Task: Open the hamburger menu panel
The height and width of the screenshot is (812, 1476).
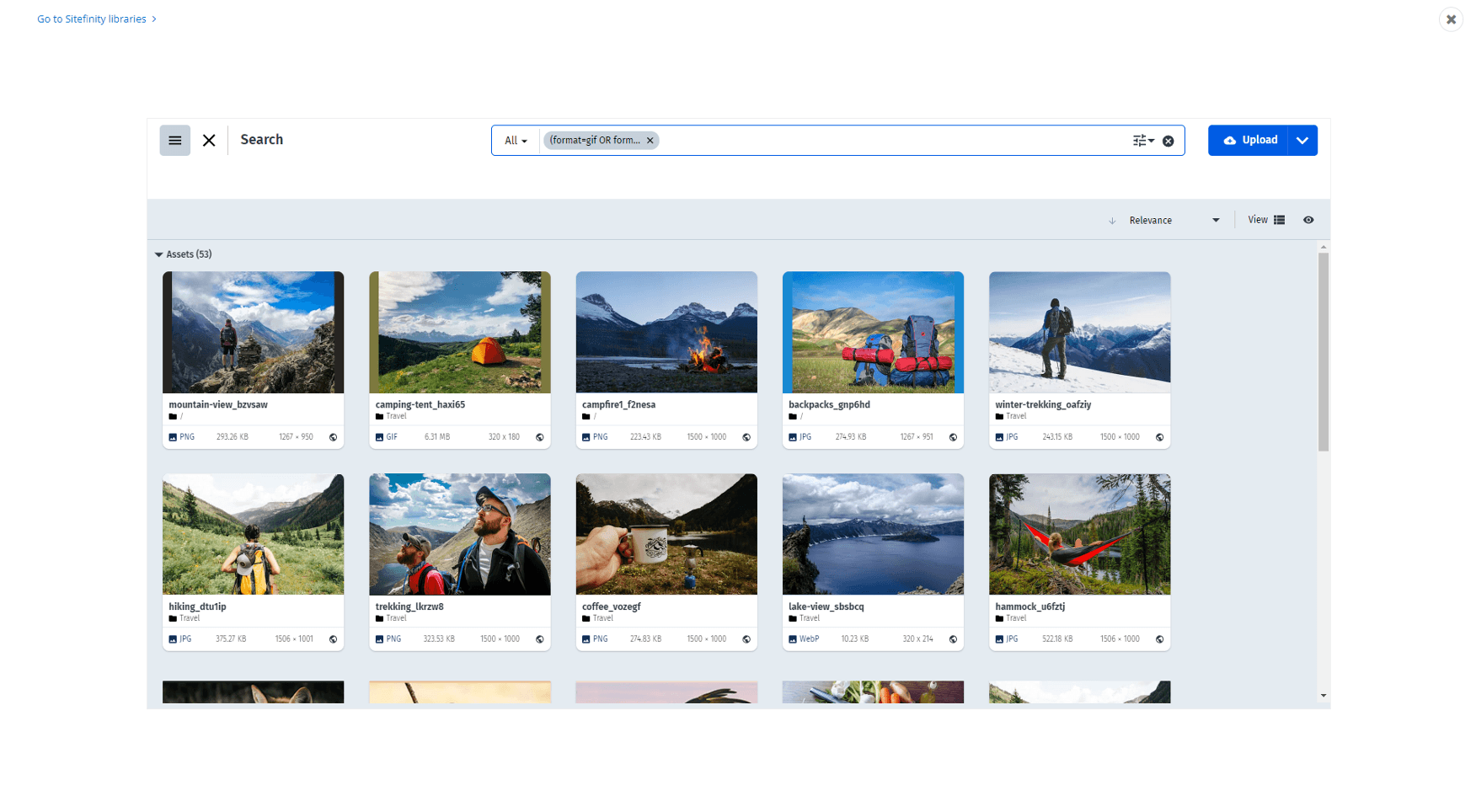Action: 174,141
